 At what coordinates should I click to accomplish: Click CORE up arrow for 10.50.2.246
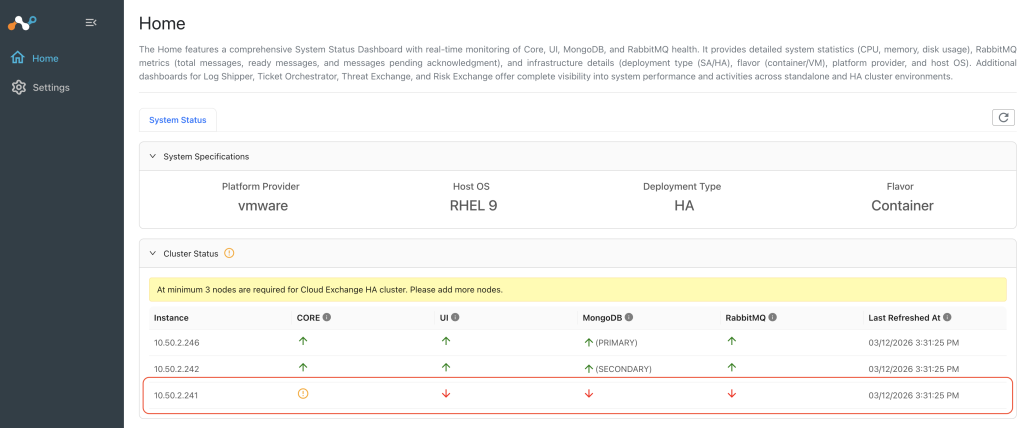(x=302, y=341)
